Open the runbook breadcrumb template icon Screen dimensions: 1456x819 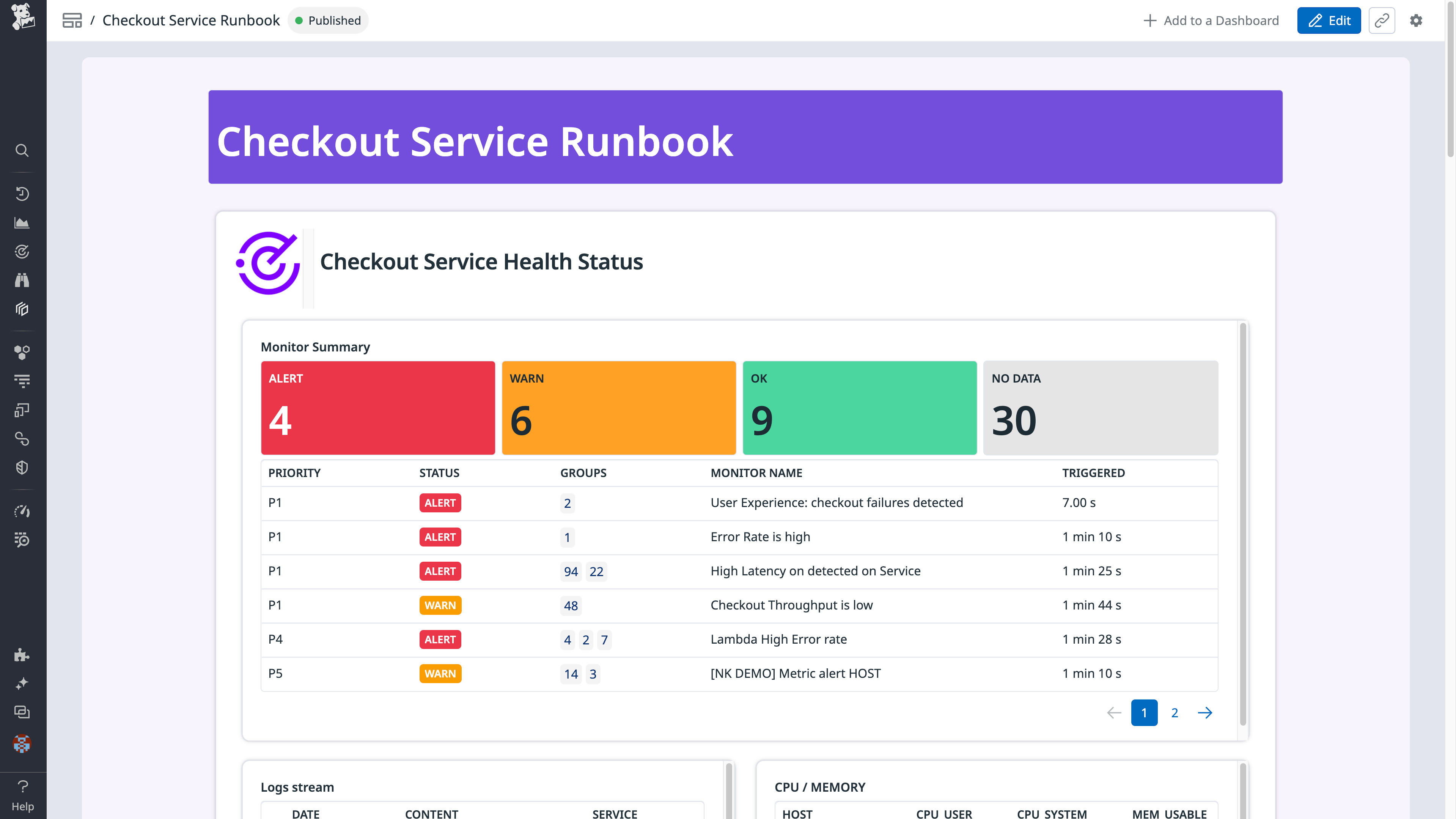[72, 20]
